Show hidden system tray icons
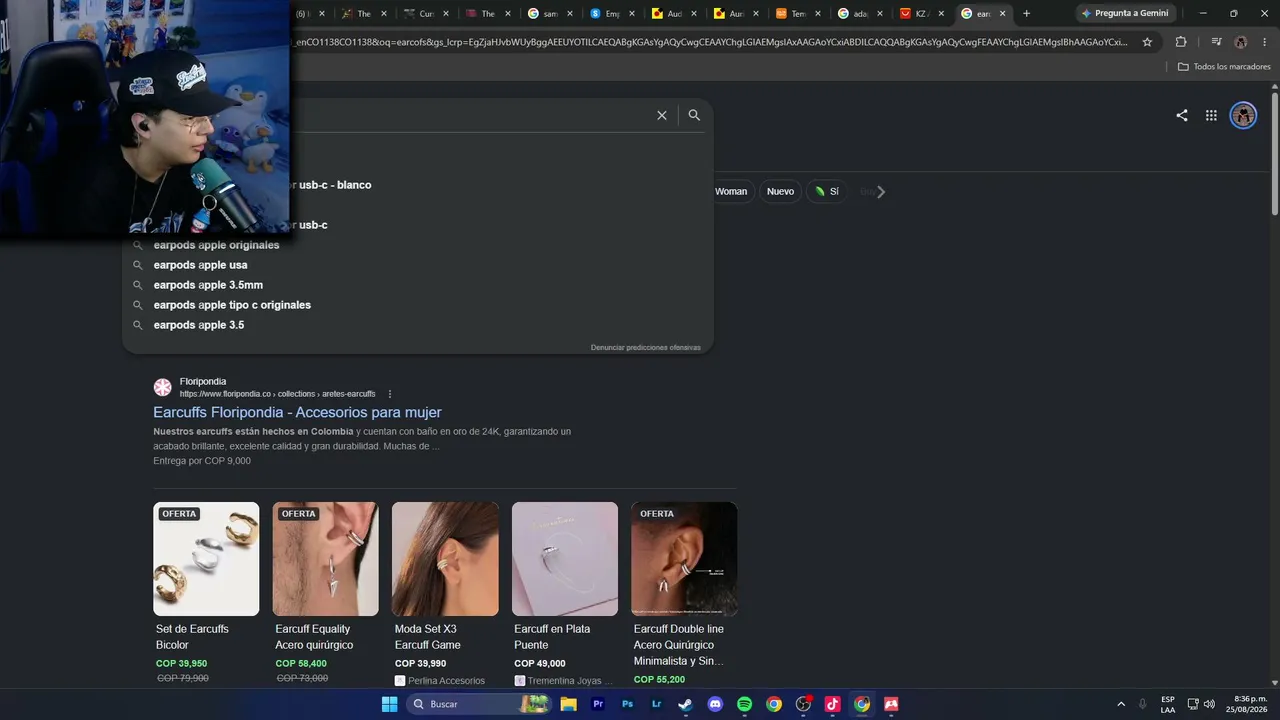The image size is (1280, 720). click(x=1121, y=704)
